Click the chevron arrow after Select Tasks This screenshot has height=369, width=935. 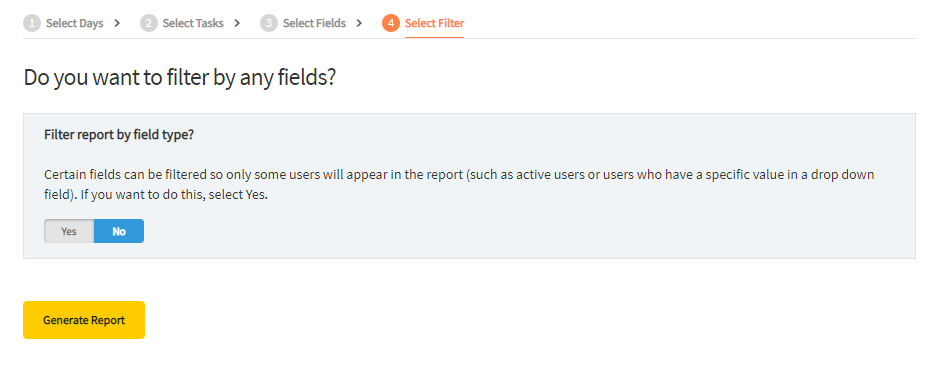tap(237, 23)
